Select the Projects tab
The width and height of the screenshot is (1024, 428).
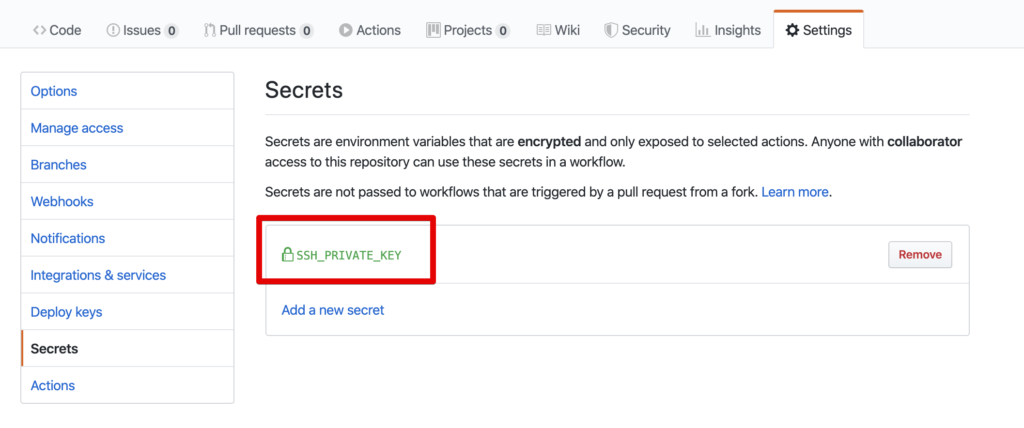coord(468,30)
